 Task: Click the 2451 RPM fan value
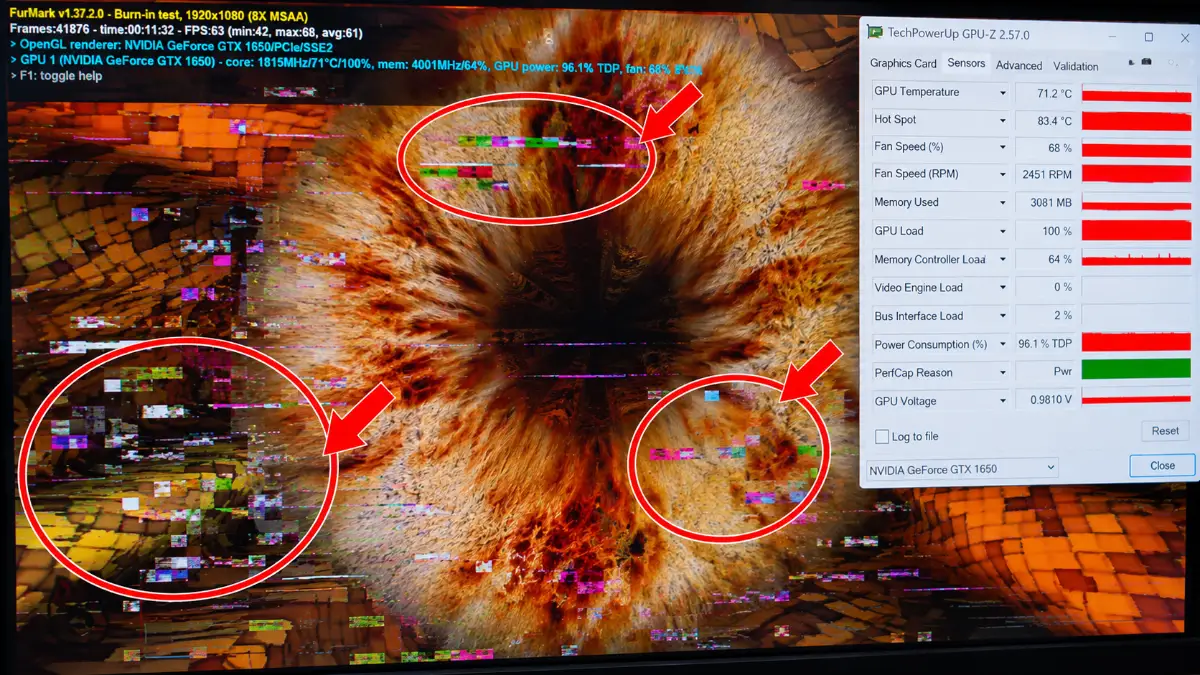pos(1046,175)
